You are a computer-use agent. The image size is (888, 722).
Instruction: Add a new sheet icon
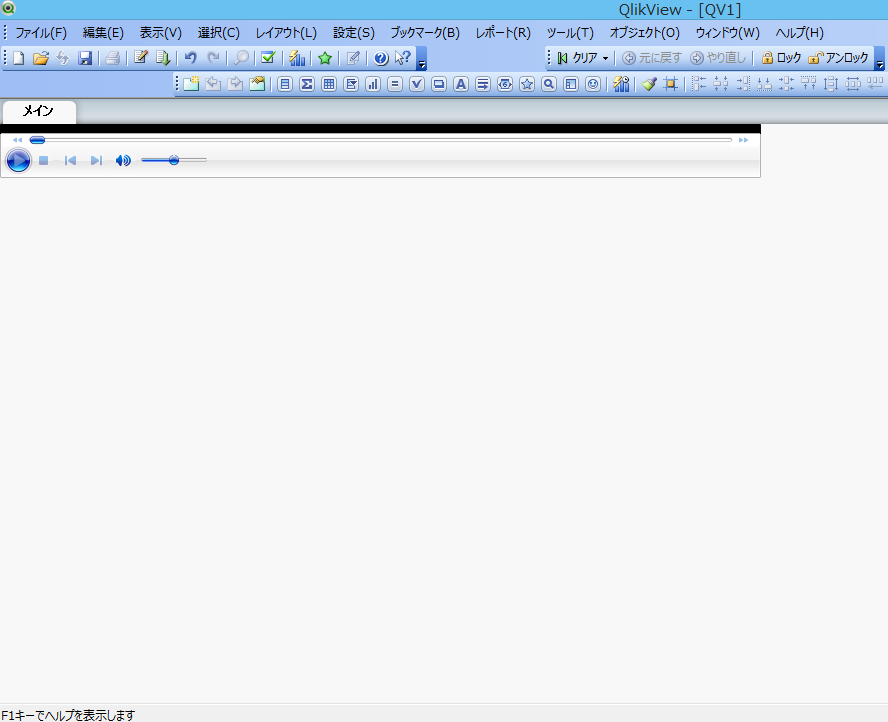[x=191, y=84]
